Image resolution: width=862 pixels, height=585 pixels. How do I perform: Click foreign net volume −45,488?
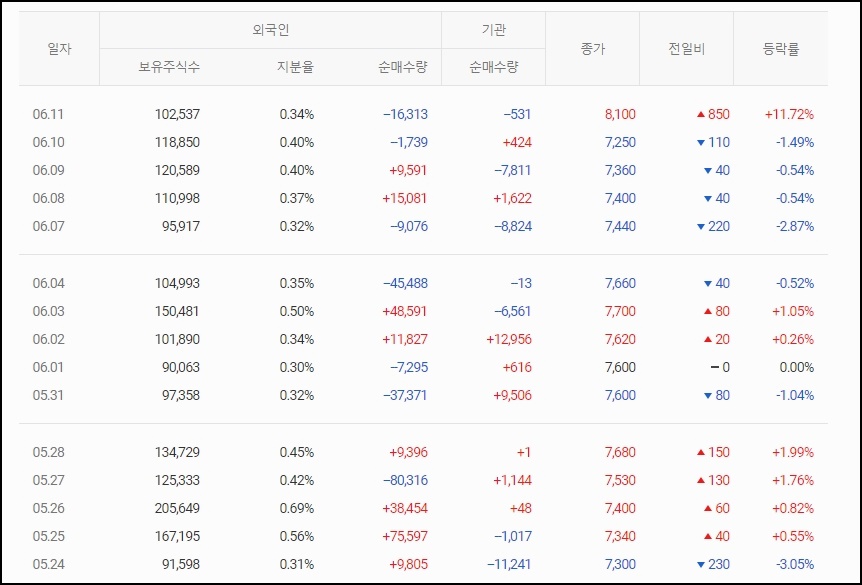[405, 283]
